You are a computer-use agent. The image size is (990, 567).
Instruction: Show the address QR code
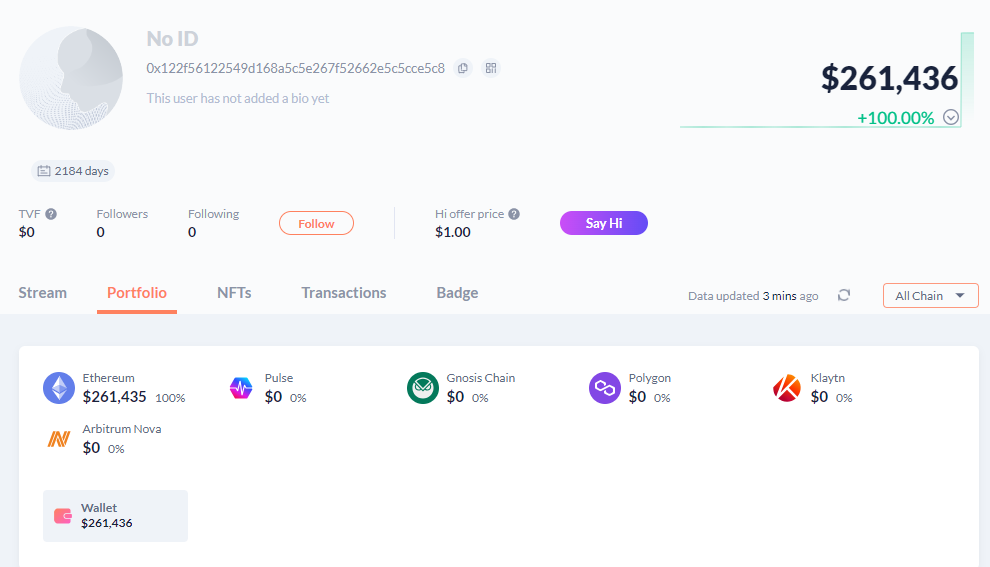491,68
